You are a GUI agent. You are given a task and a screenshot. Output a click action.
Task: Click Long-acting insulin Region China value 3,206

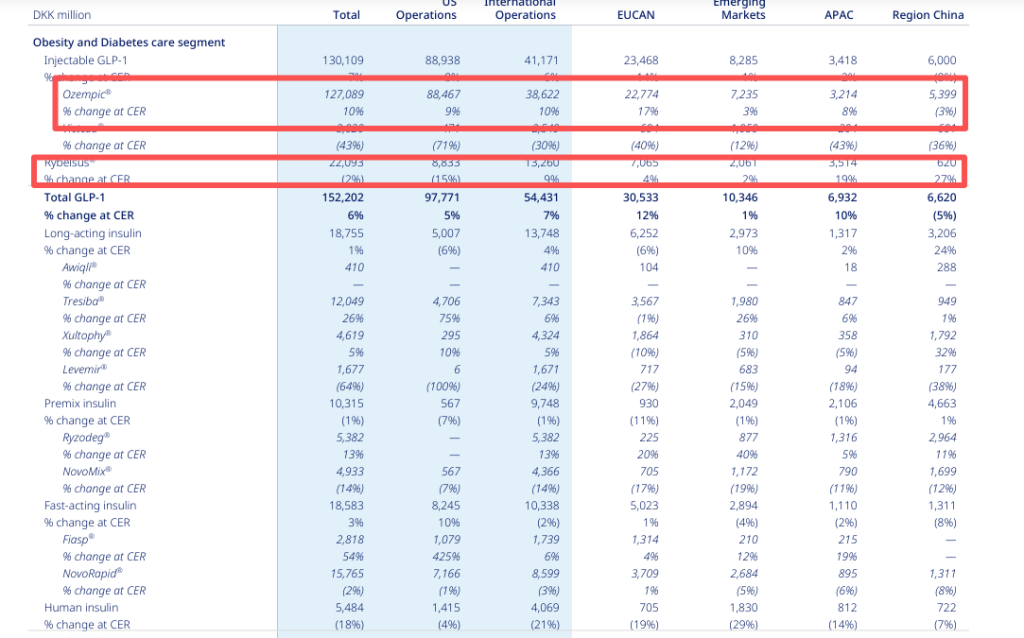(942, 233)
